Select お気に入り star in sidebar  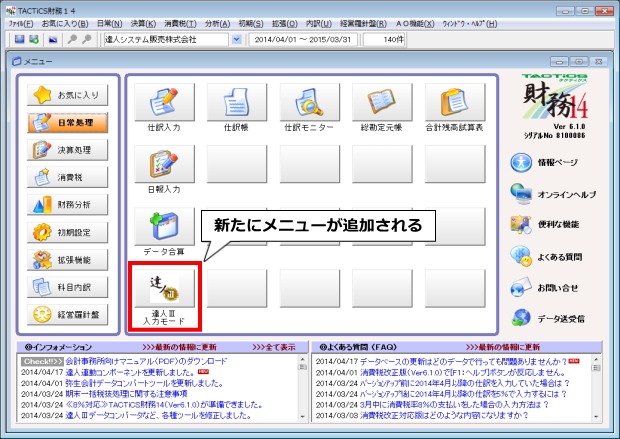coord(68,95)
